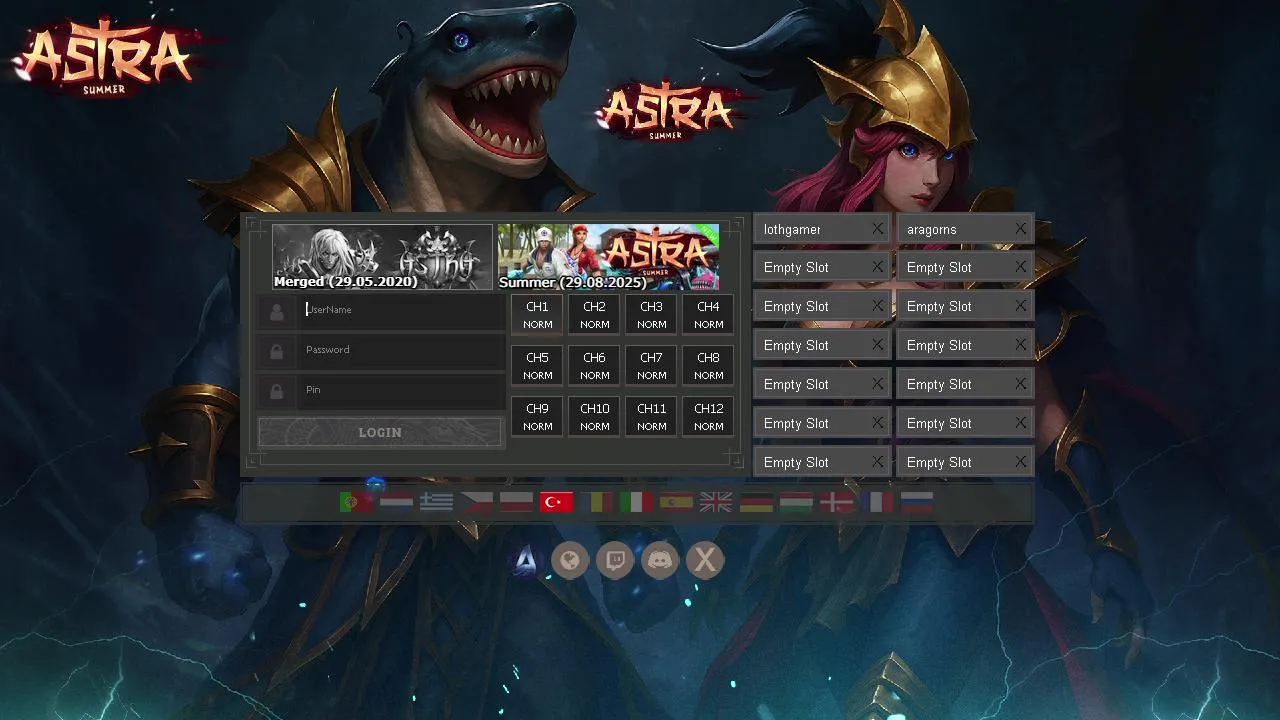This screenshot has width=1280, height=720.
Task: Open the Astra 'A' logo link
Action: click(x=525, y=561)
